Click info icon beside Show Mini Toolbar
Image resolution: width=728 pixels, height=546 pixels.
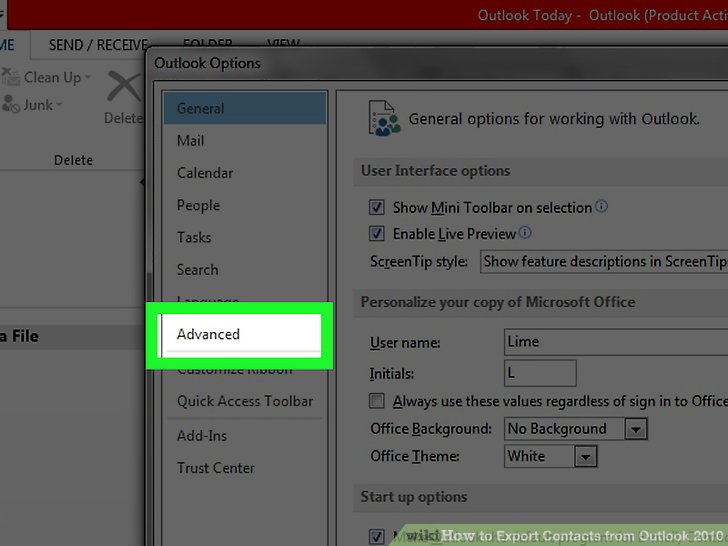coord(601,206)
